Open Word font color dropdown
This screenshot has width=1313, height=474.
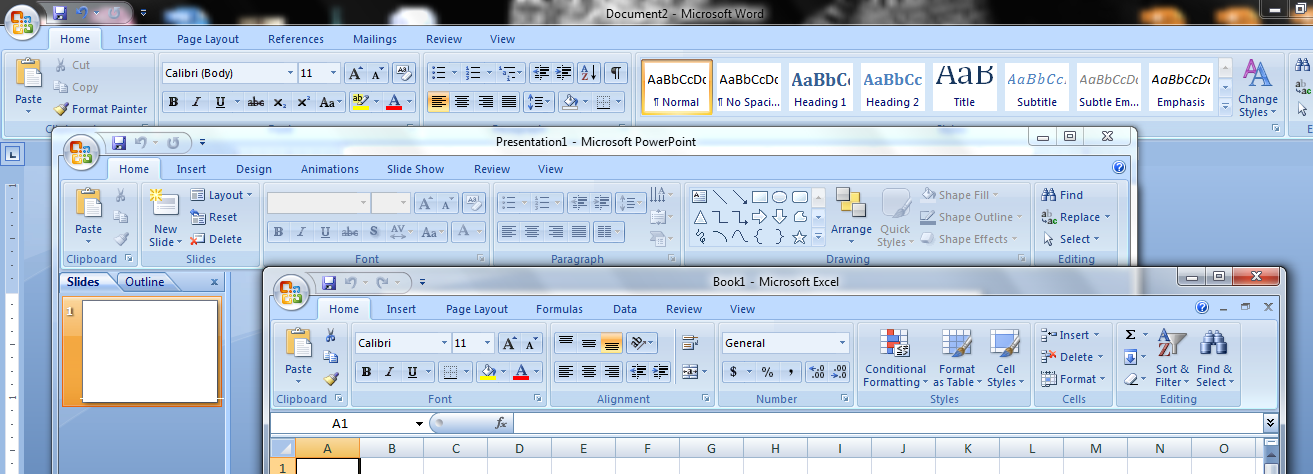pos(410,102)
